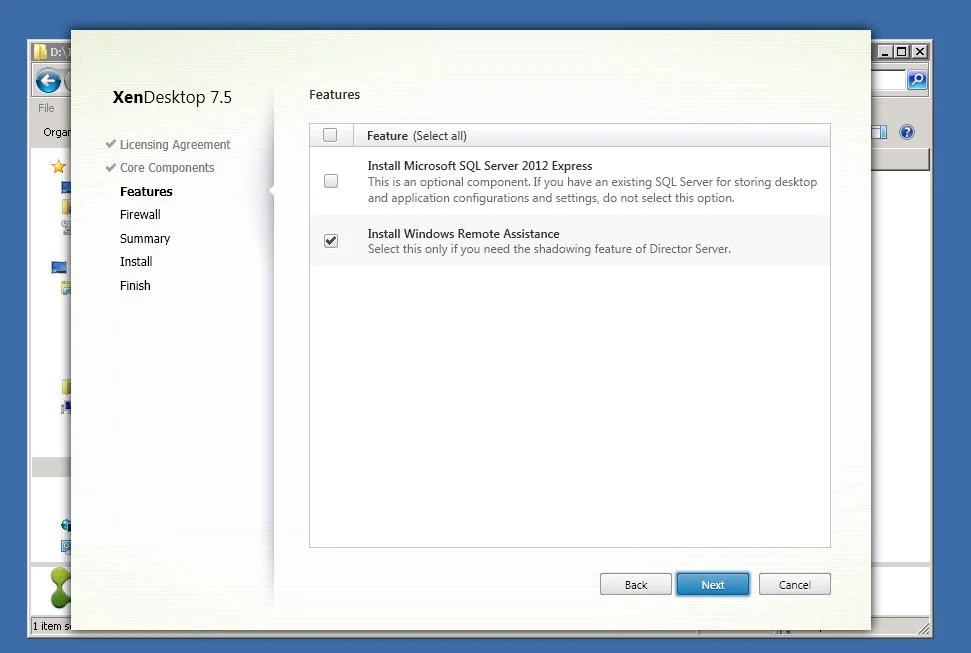Go back with the Back button
Viewport: 971px width, 653px height.
coord(635,584)
